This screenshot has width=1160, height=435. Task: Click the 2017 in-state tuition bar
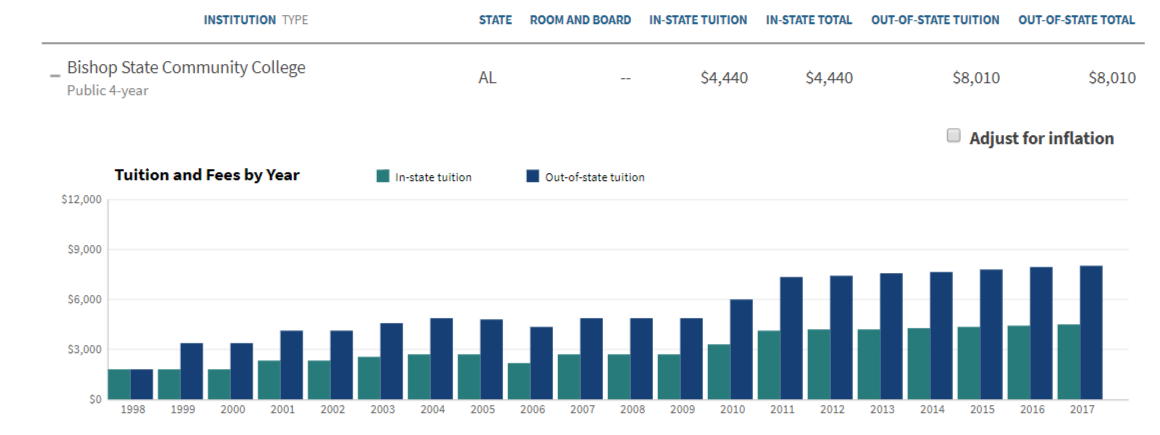[1068, 361]
